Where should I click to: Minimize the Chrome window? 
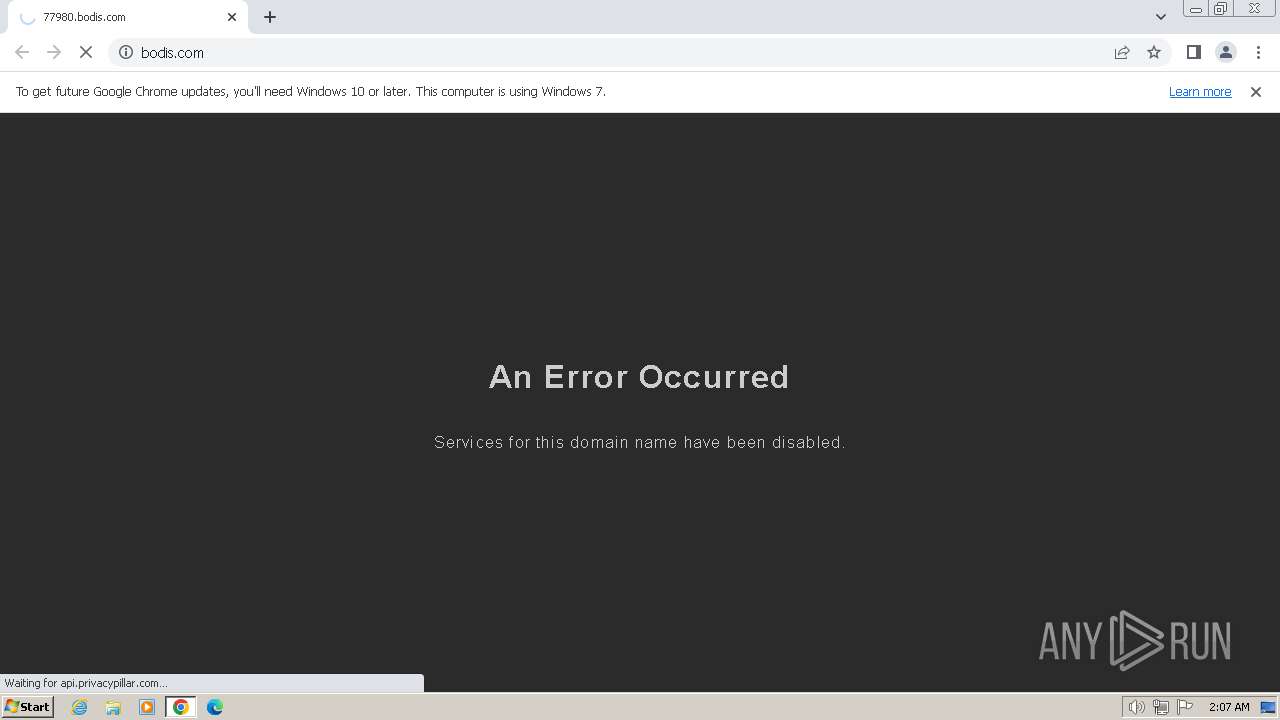[x=1195, y=9]
